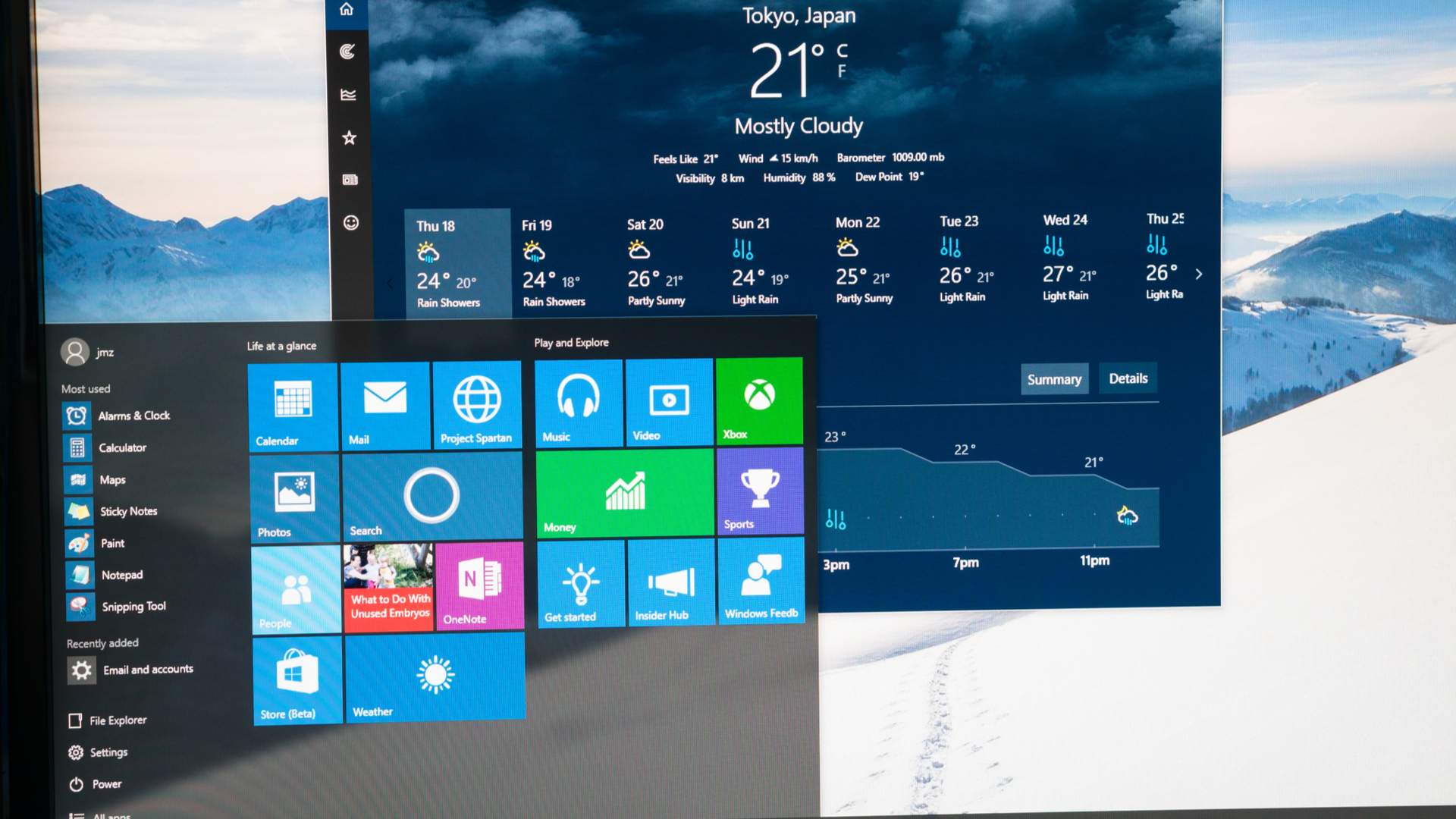Open Settings from Start menu

pos(99,752)
